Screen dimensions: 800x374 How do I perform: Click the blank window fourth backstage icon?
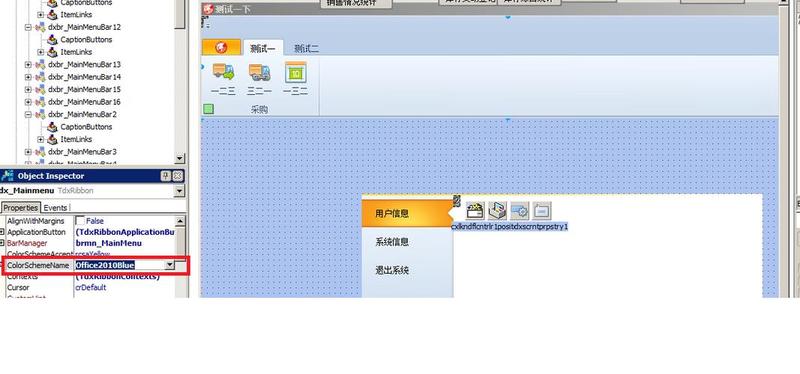(x=542, y=210)
